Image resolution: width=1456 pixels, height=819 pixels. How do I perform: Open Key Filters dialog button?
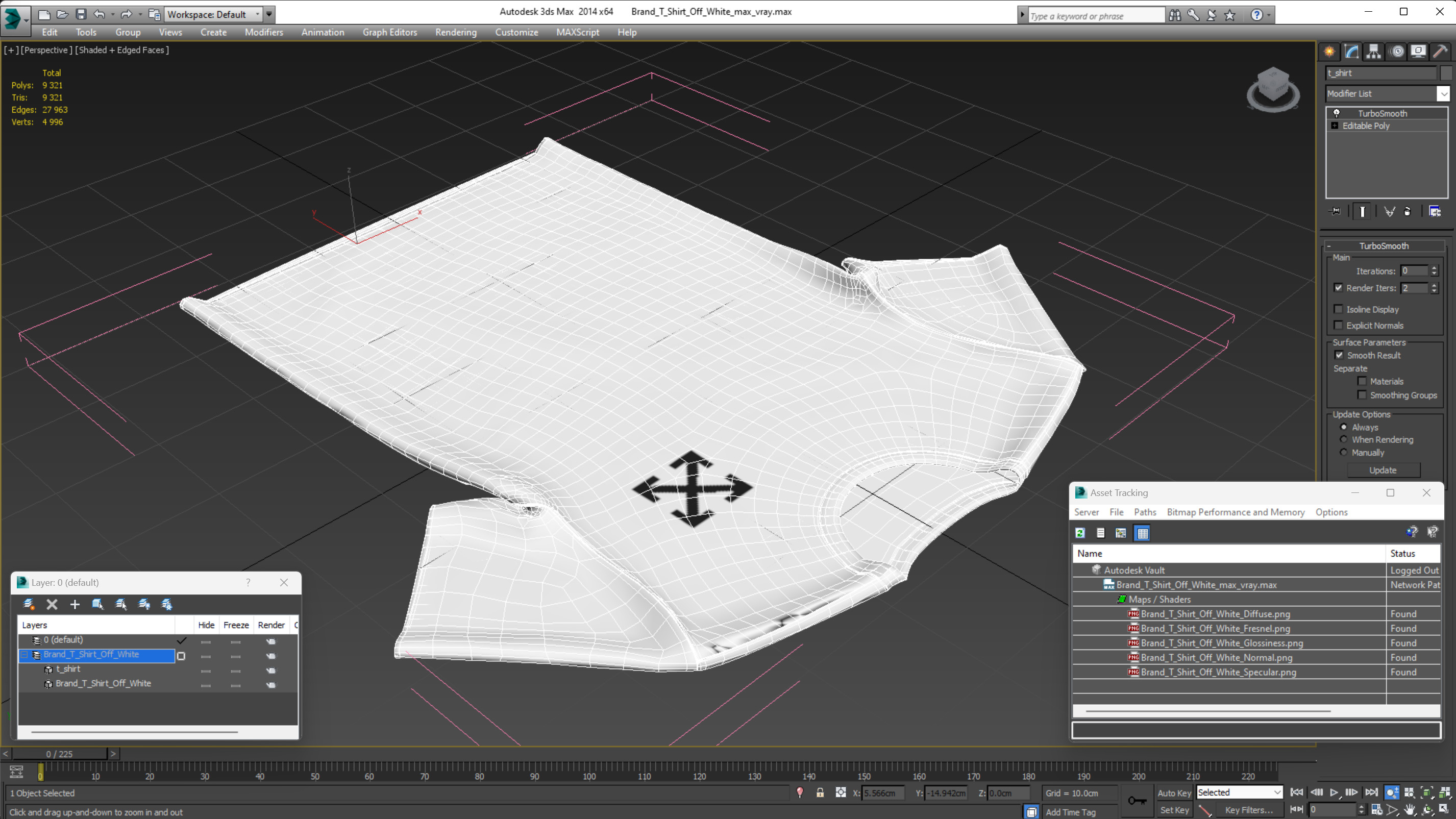click(1249, 810)
